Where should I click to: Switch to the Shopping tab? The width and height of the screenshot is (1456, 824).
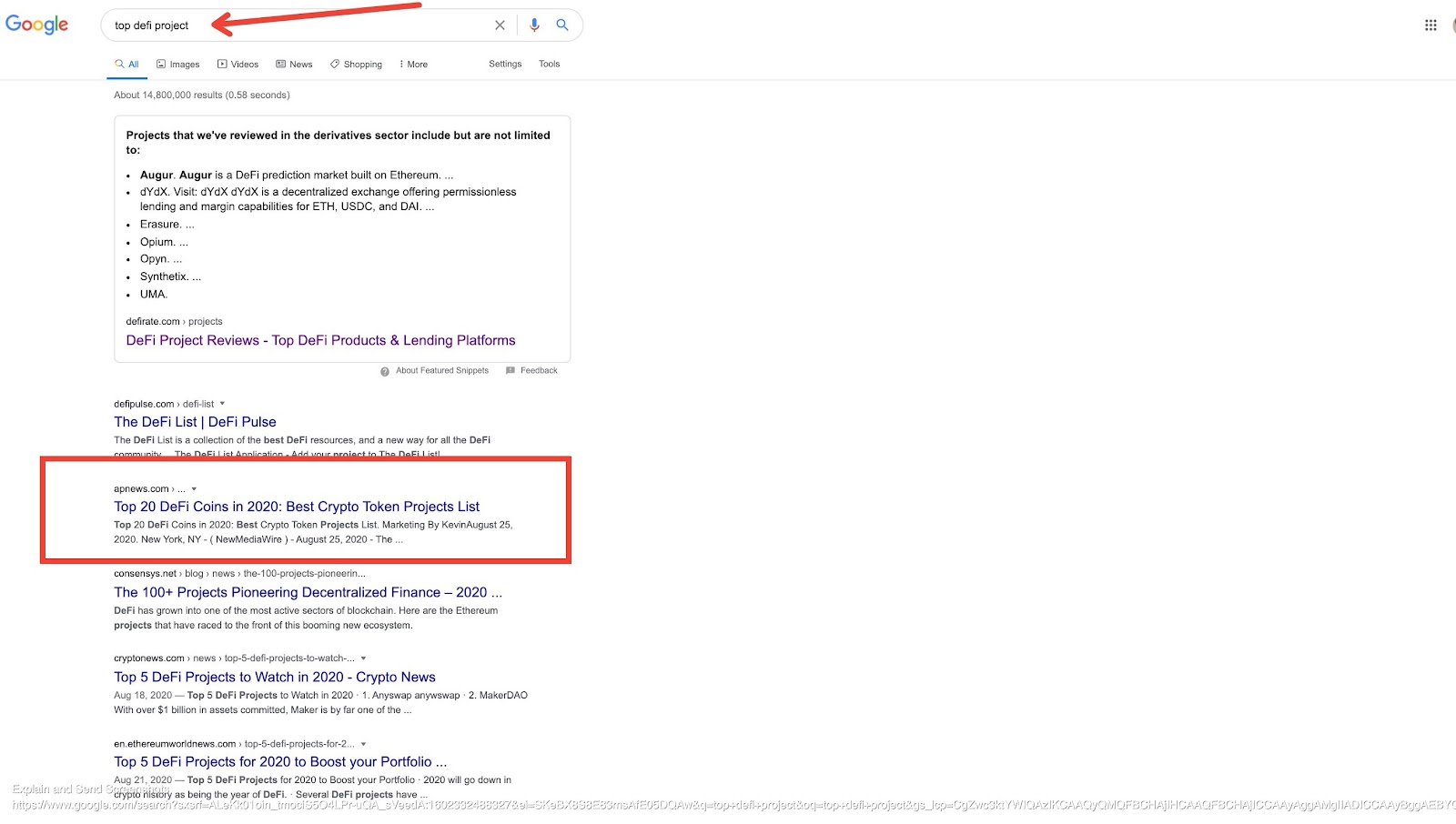pos(356,65)
